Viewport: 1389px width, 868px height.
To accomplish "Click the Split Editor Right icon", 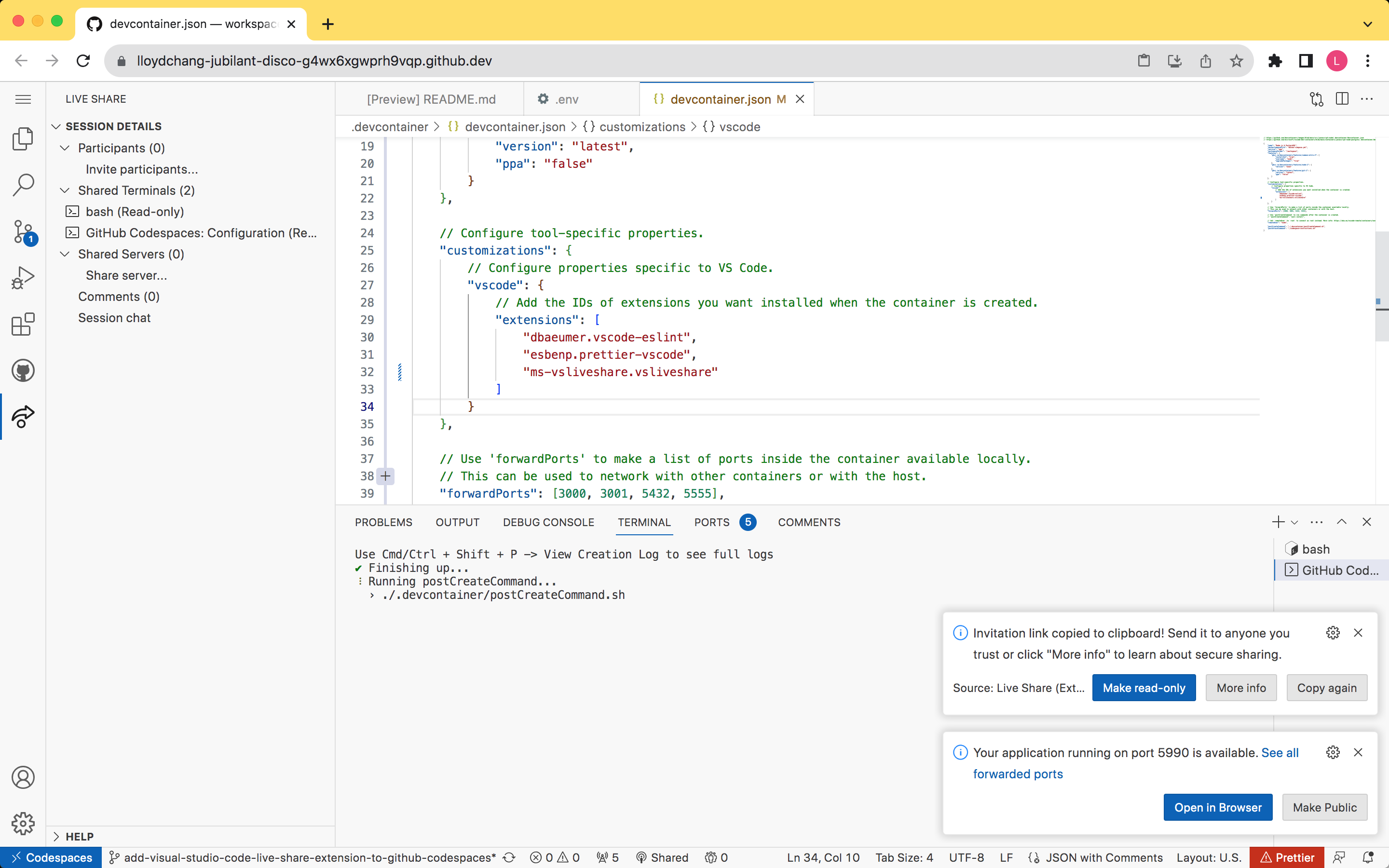I will tap(1342, 99).
